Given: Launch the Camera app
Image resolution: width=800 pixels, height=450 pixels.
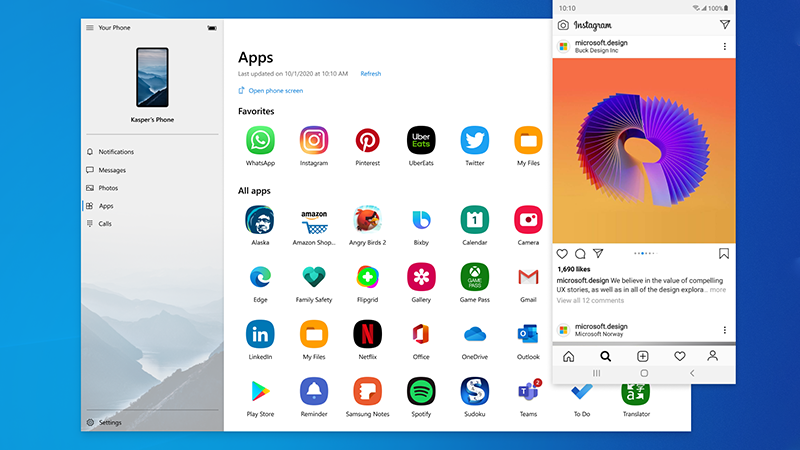Looking at the screenshot, I should click(528, 220).
